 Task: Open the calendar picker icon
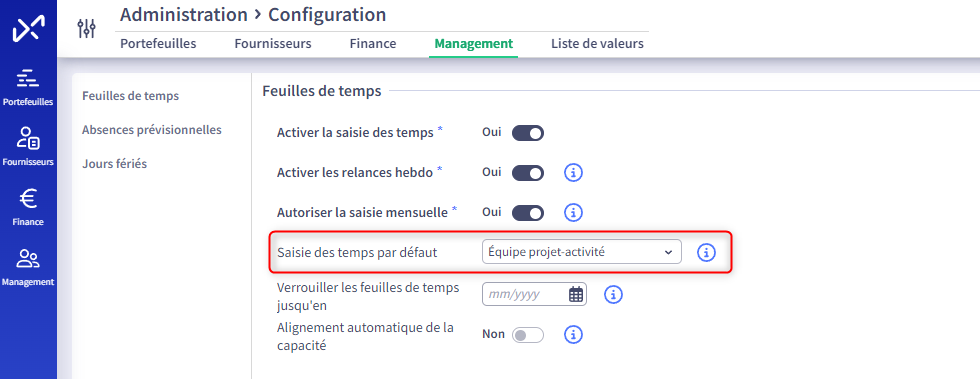click(576, 294)
